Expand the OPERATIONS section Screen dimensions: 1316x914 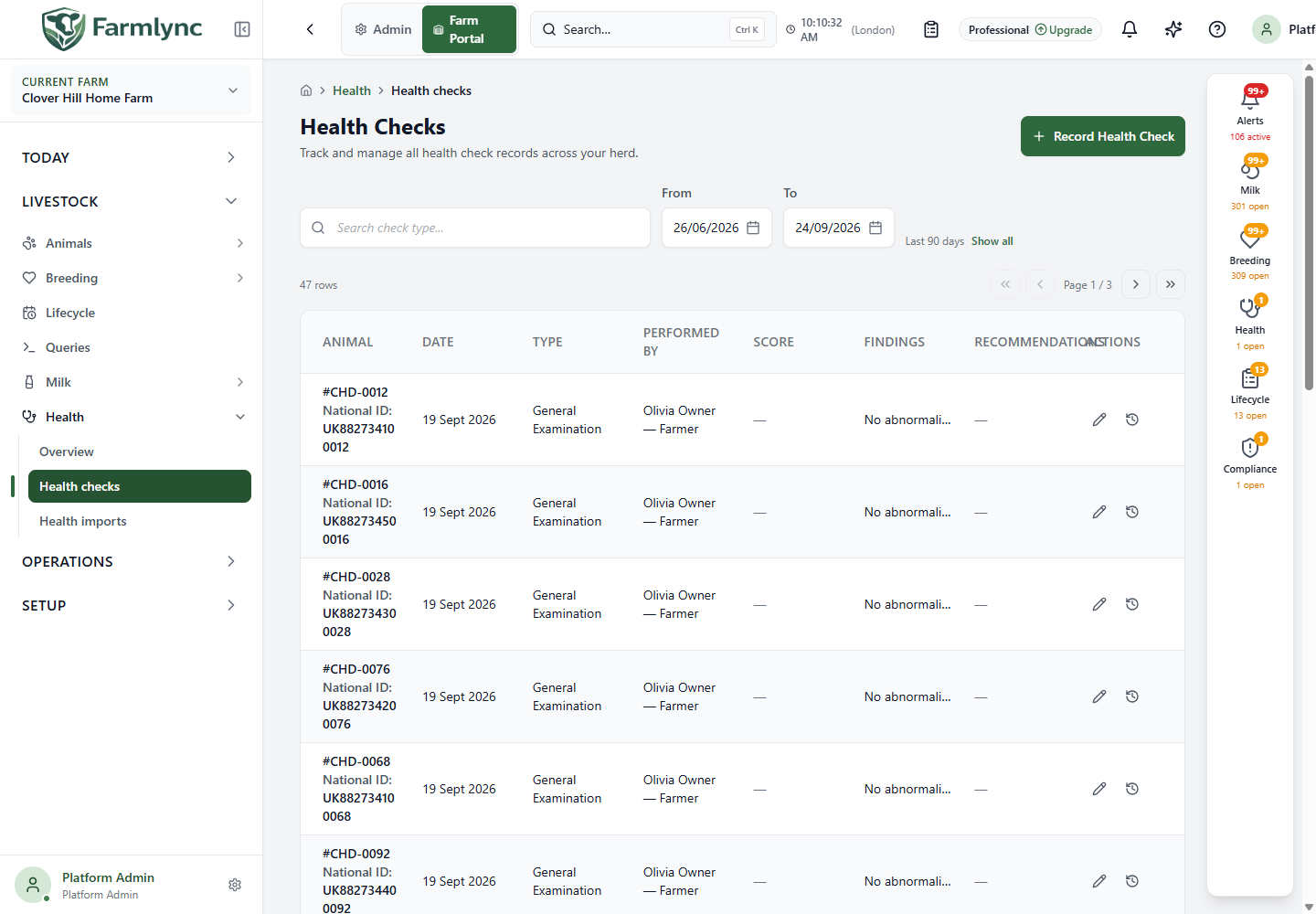(131, 561)
